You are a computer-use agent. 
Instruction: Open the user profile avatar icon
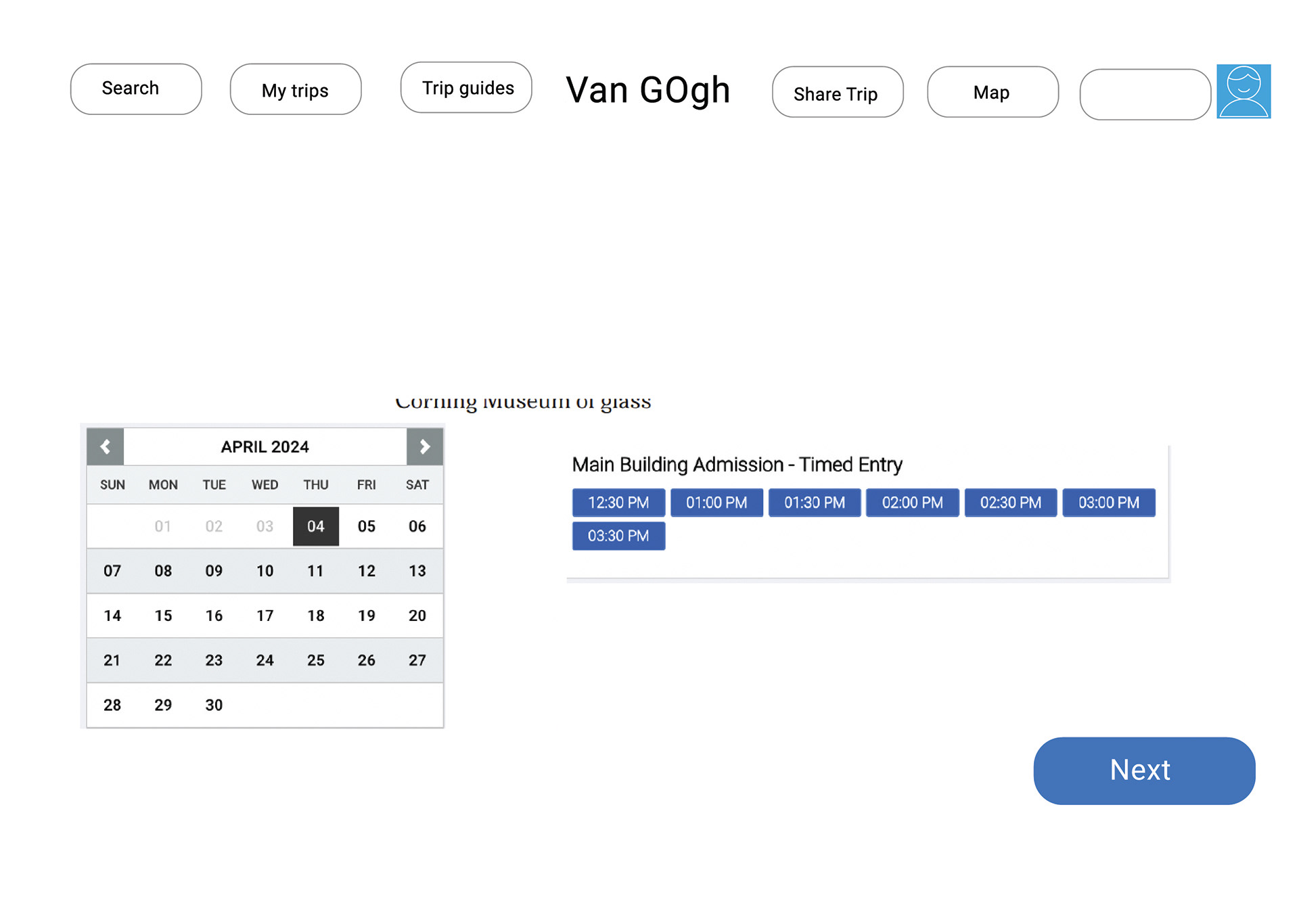click(x=1244, y=91)
